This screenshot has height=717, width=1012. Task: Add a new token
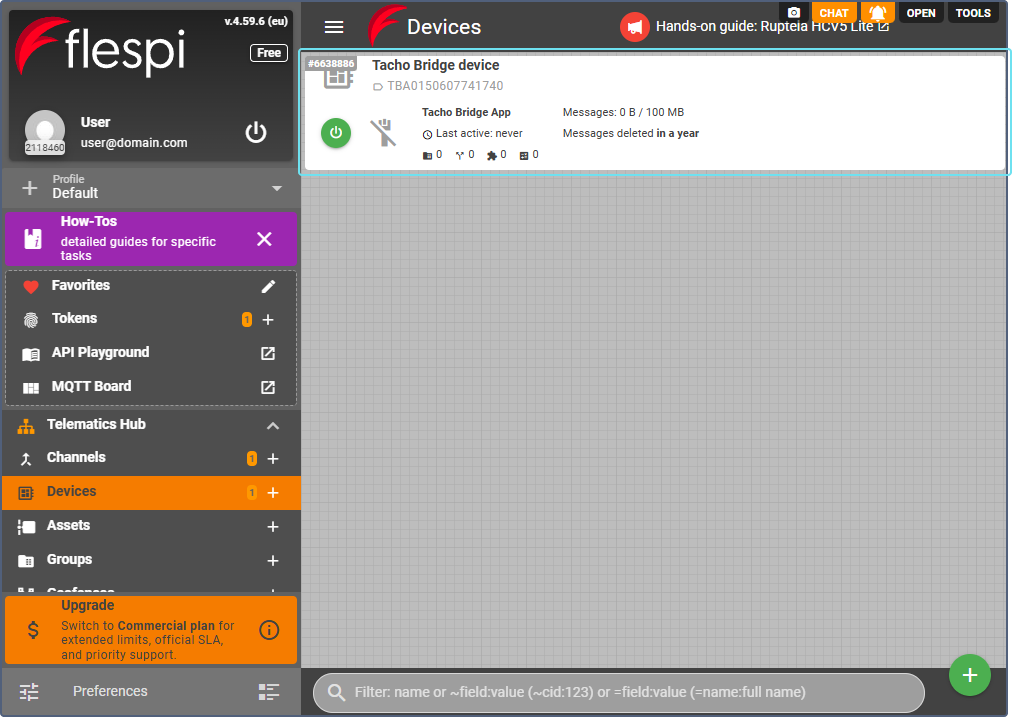pyautogui.click(x=268, y=319)
